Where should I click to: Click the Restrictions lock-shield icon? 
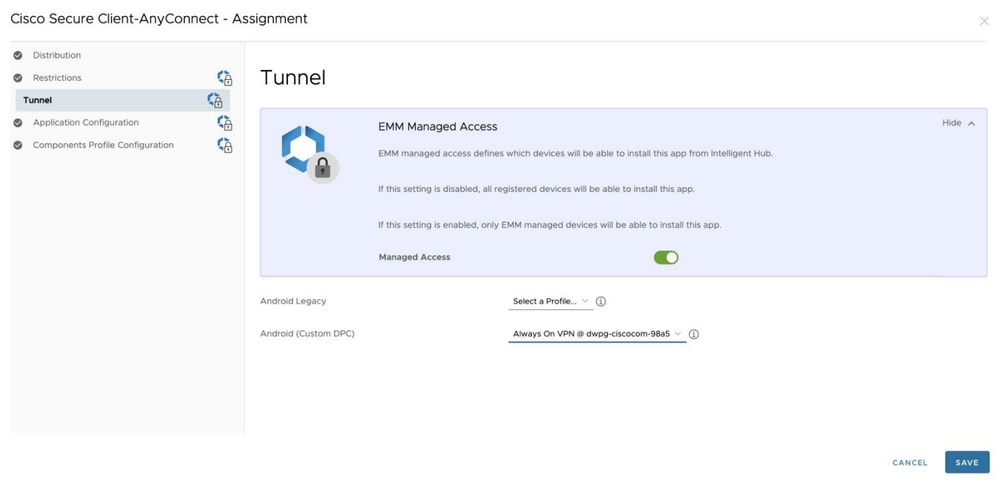click(x=225, y=78)
